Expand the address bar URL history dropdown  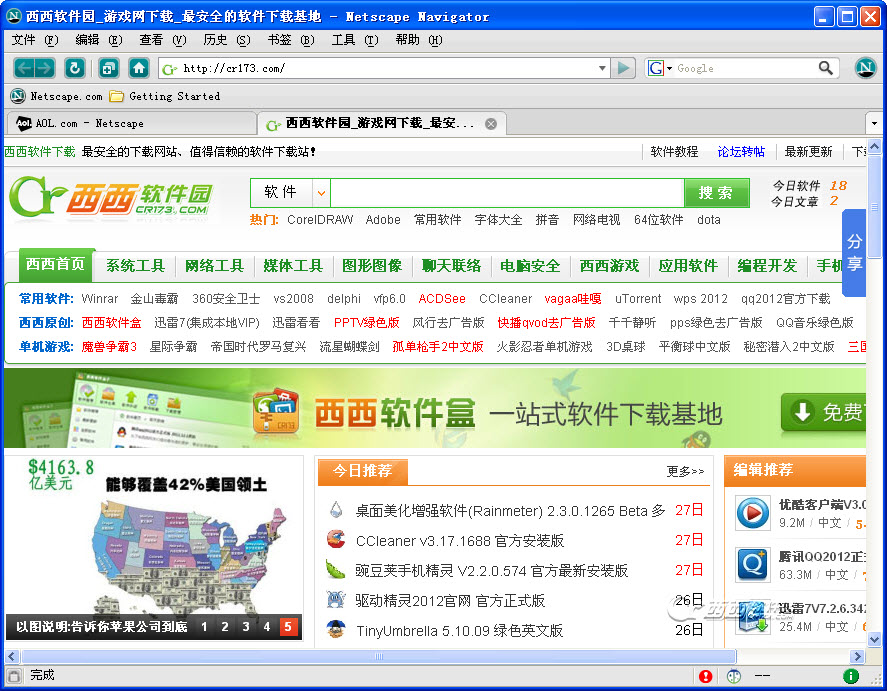tap(602, 68)
